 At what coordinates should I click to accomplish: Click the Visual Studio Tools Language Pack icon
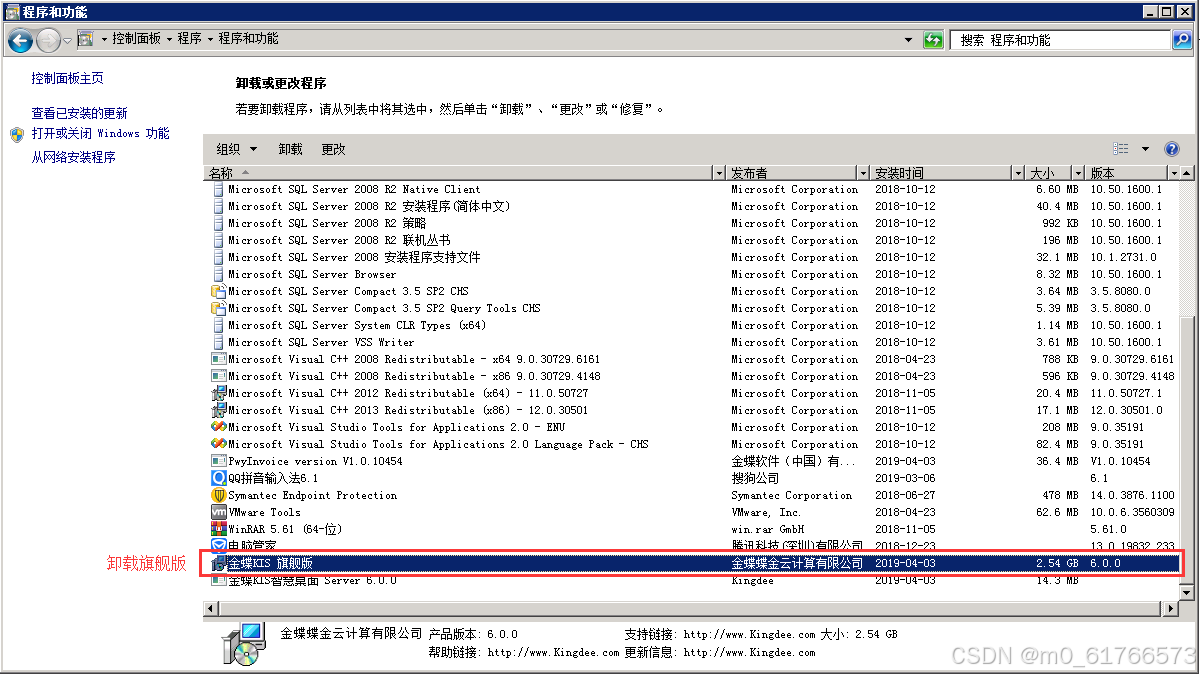(x=219, y=444)
